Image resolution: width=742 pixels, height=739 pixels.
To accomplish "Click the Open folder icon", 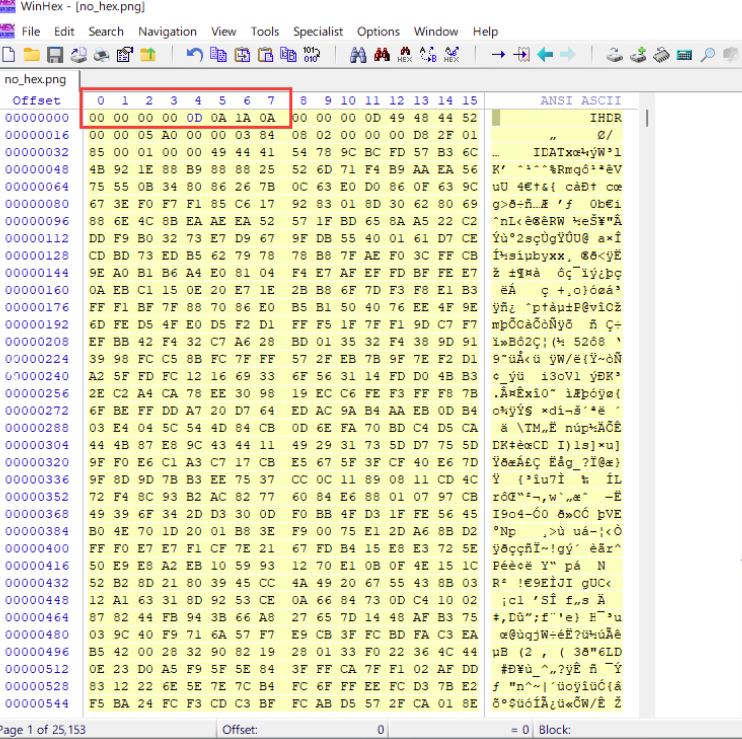I will click(32, 55).
